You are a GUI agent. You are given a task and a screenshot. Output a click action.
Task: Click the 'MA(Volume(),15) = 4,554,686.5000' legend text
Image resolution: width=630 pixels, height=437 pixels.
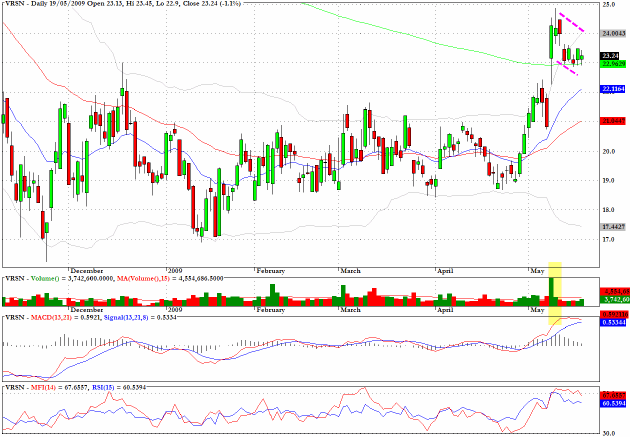(x=170, y=278)
